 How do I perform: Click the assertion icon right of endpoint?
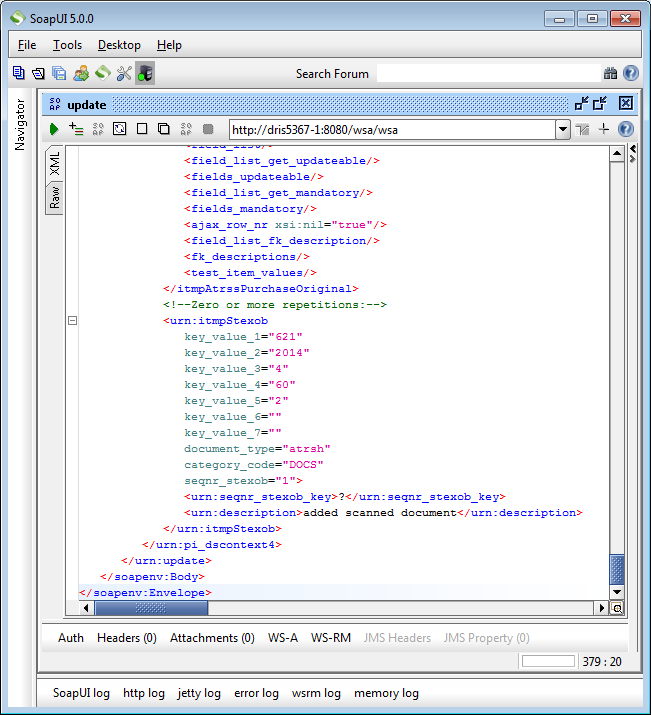(x=582, y=130)
